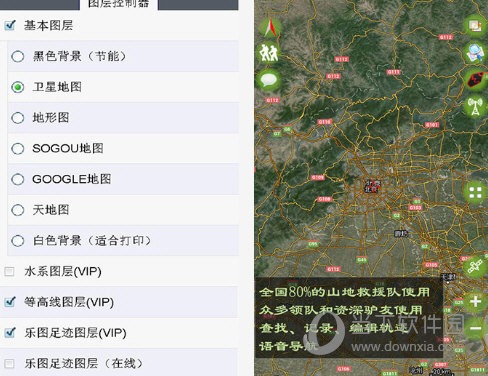Uncheck 等高线图层(VIP) checkbox

(x=10, y=302)
